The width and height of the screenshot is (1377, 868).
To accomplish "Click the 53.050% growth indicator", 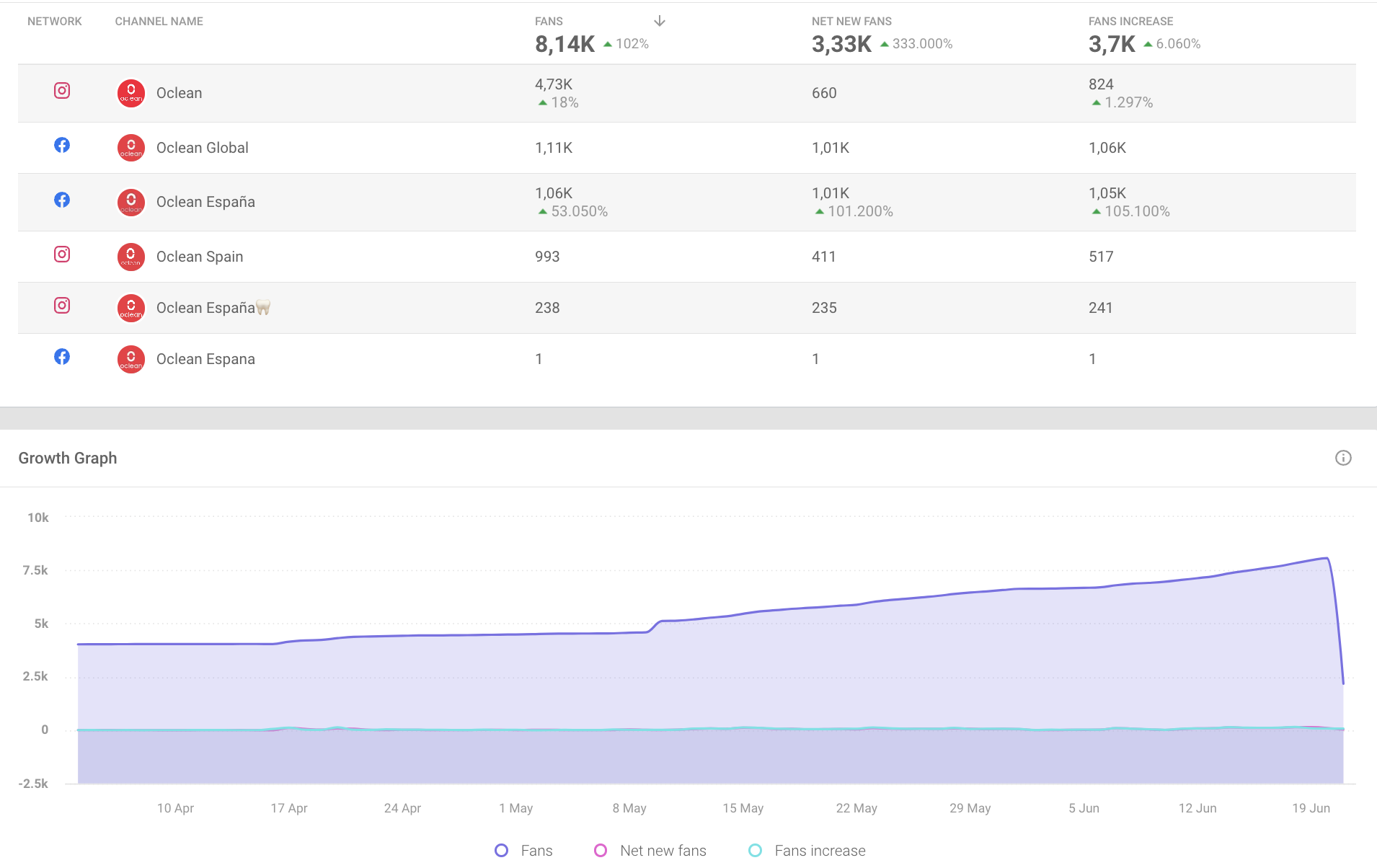I will pyautogui.click(x=573, y=211).
